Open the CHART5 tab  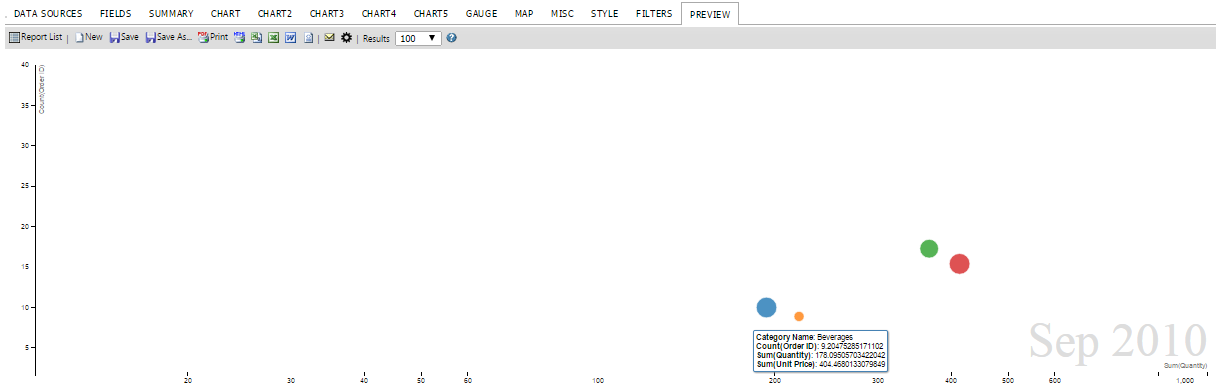tap(431, 14)
